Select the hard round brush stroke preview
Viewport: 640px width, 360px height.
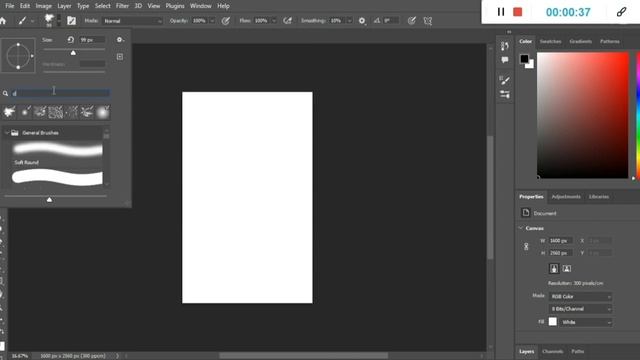[x=57, y=178]
